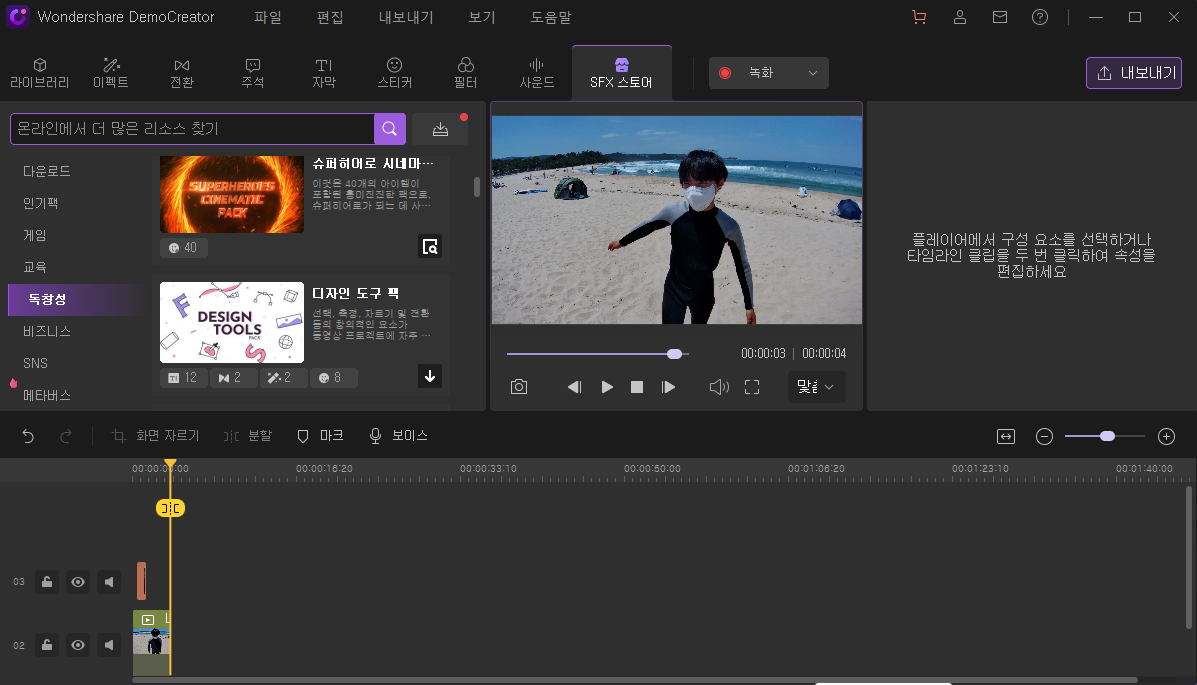Fit timeline to window icon

click(x=1006, y=436)
